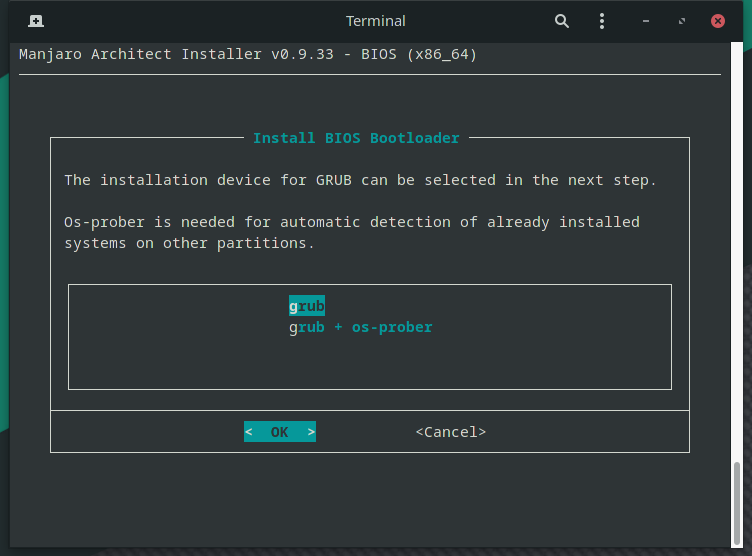The width and height of the screenshot is (752, 556).
Task: Close the Terminal window
Action: coord(717,21)
